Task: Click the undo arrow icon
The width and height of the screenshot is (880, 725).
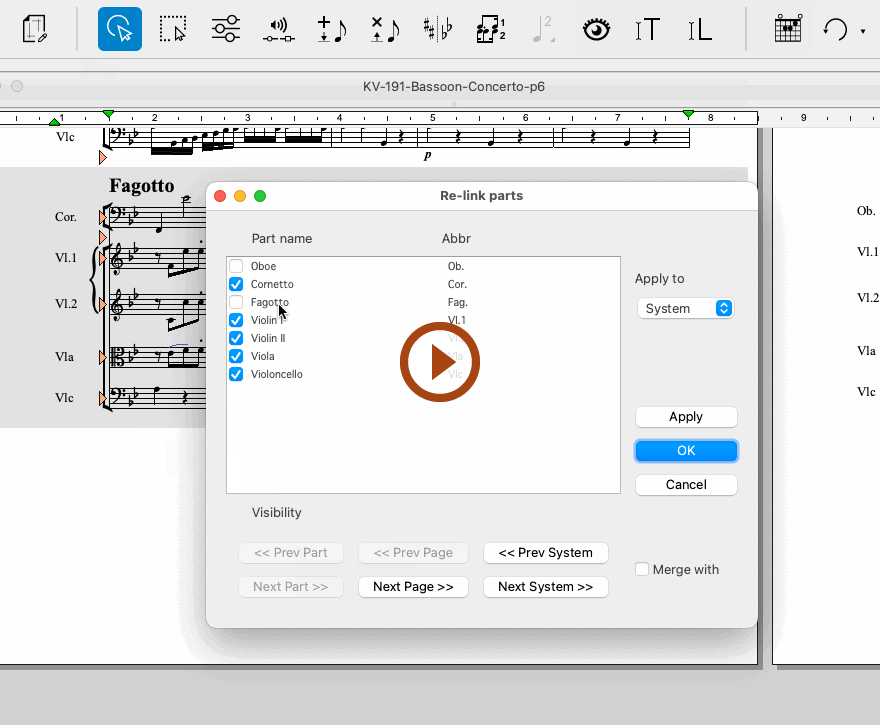Action: (x=835, y=29)
